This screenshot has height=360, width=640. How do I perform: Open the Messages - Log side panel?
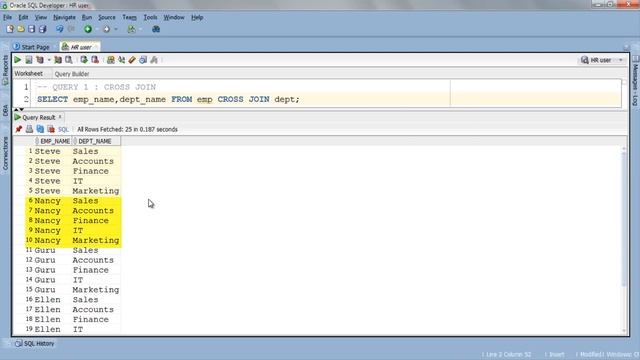(x=636, y=81)
